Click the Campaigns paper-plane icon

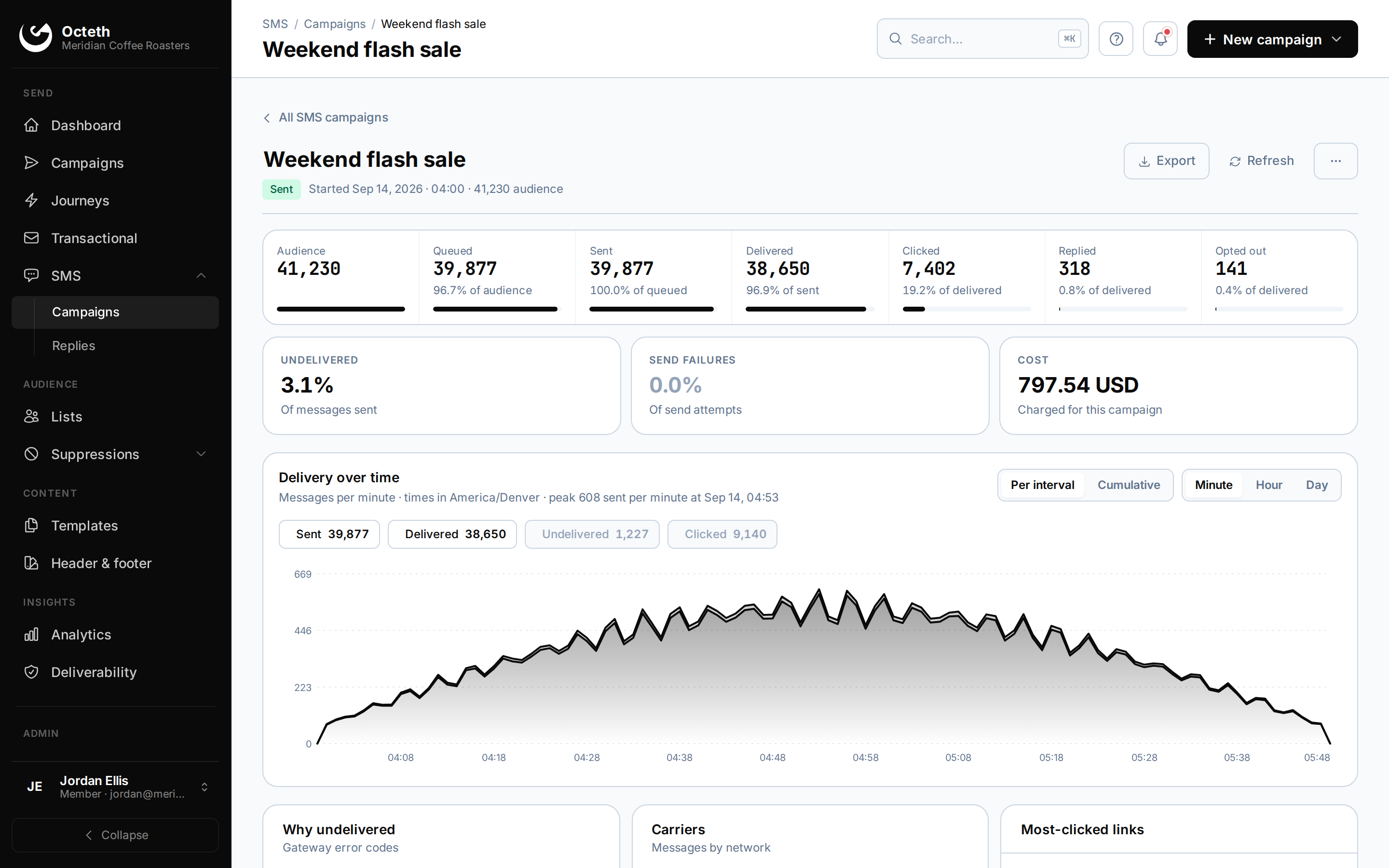31,163
